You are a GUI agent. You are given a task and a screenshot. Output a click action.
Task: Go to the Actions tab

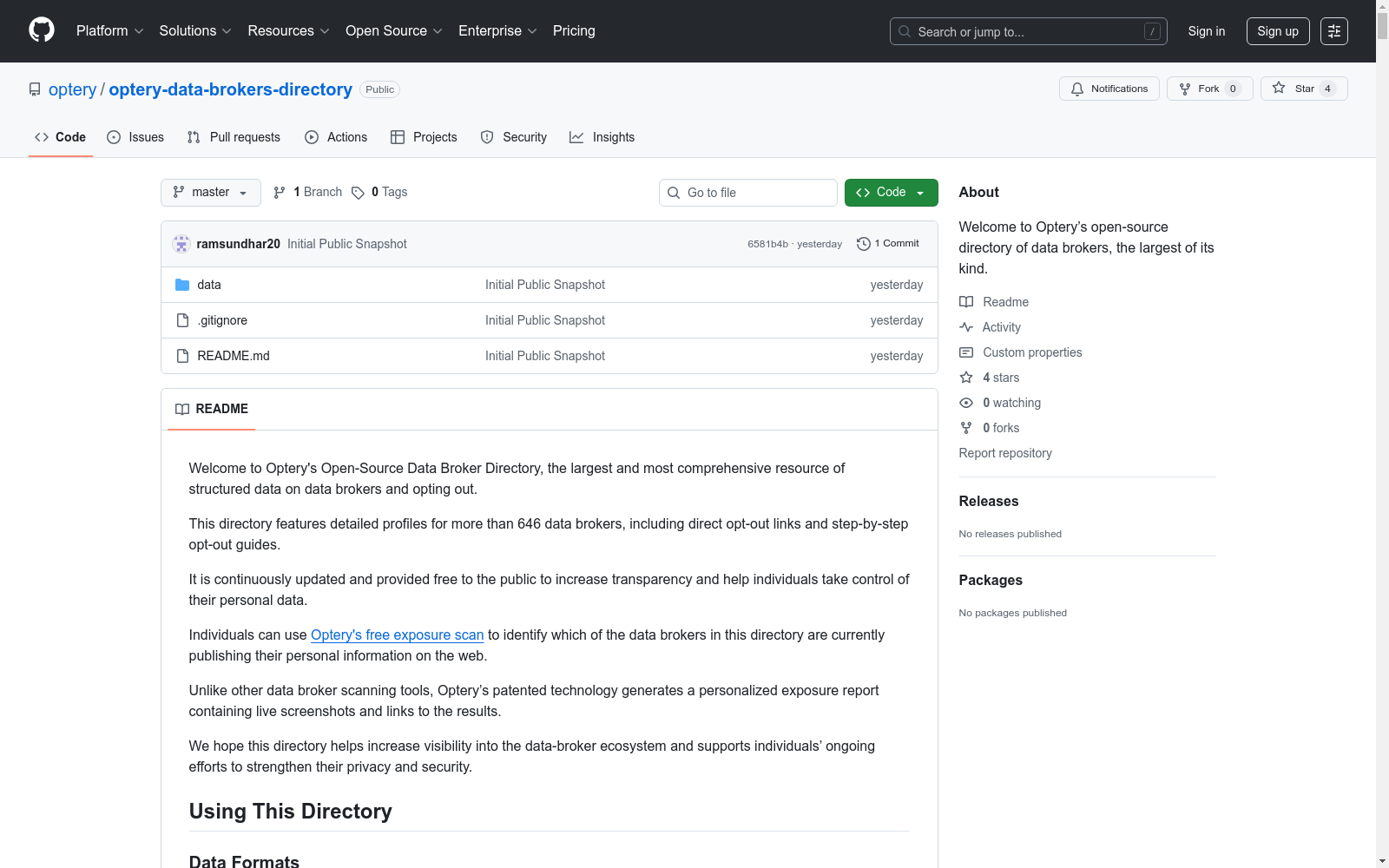[x=336, y=137]
